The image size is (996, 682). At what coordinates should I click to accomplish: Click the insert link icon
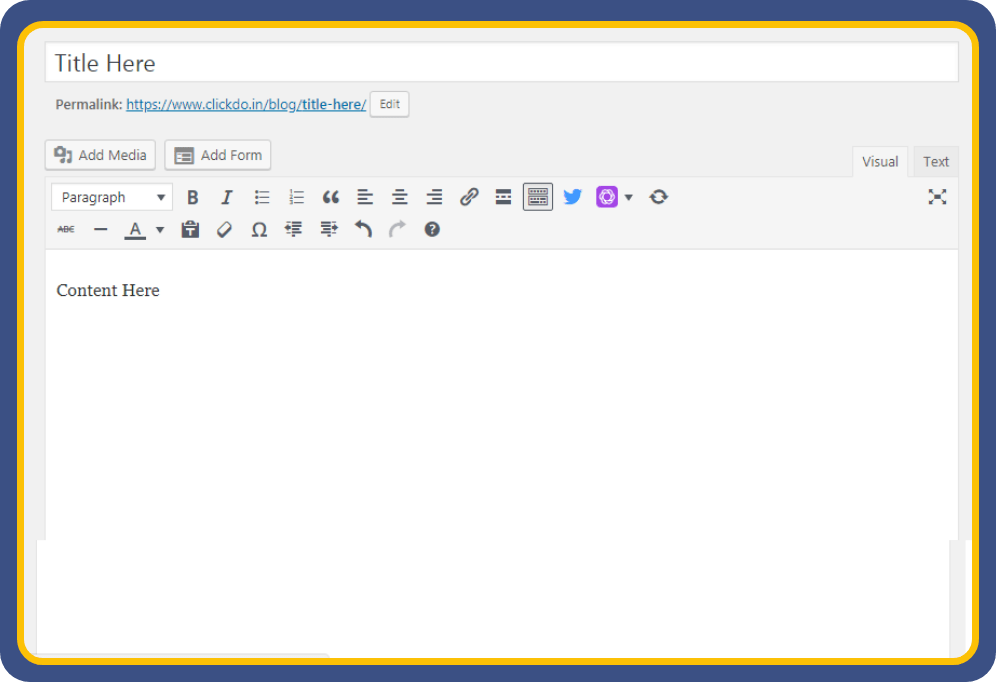click(469, 197)
